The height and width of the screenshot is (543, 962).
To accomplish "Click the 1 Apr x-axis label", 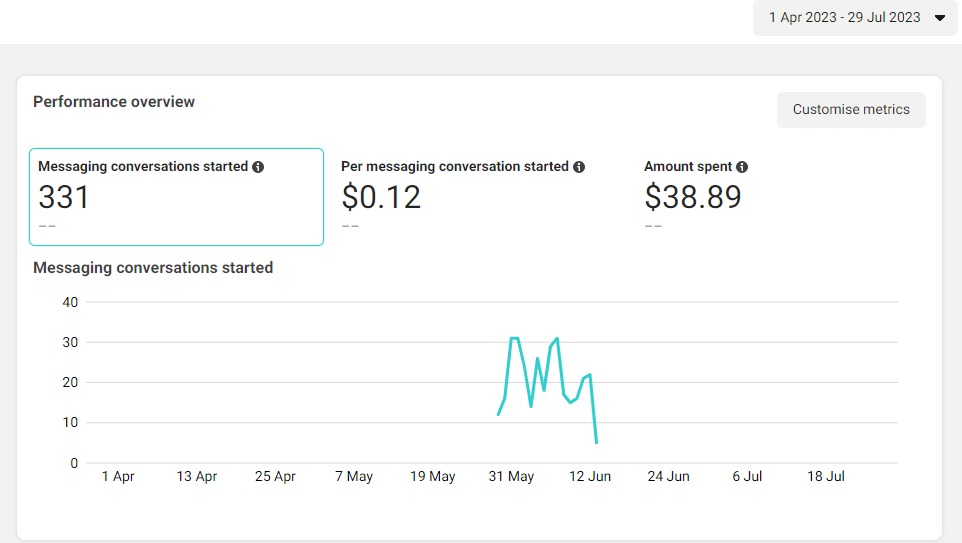I will [x=118, y=477].
